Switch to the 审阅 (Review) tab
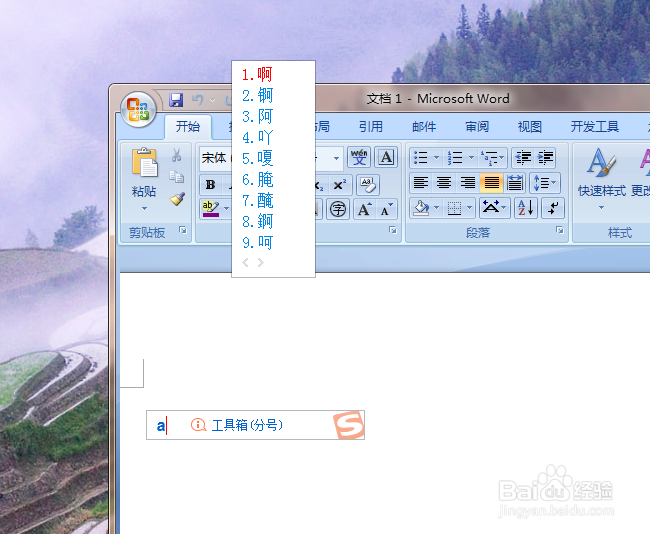Image resolution: width=650 pixels, height=534 pixels. (477, 126)
